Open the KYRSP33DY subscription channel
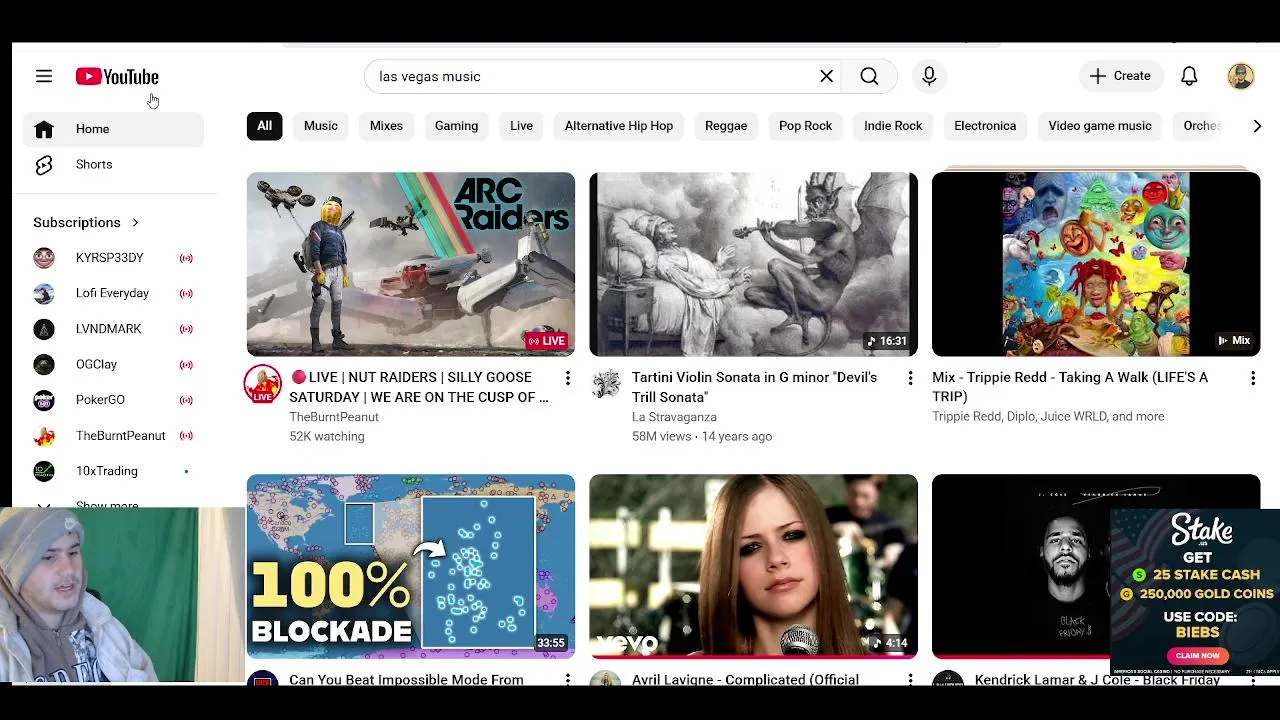 [114, 258]
